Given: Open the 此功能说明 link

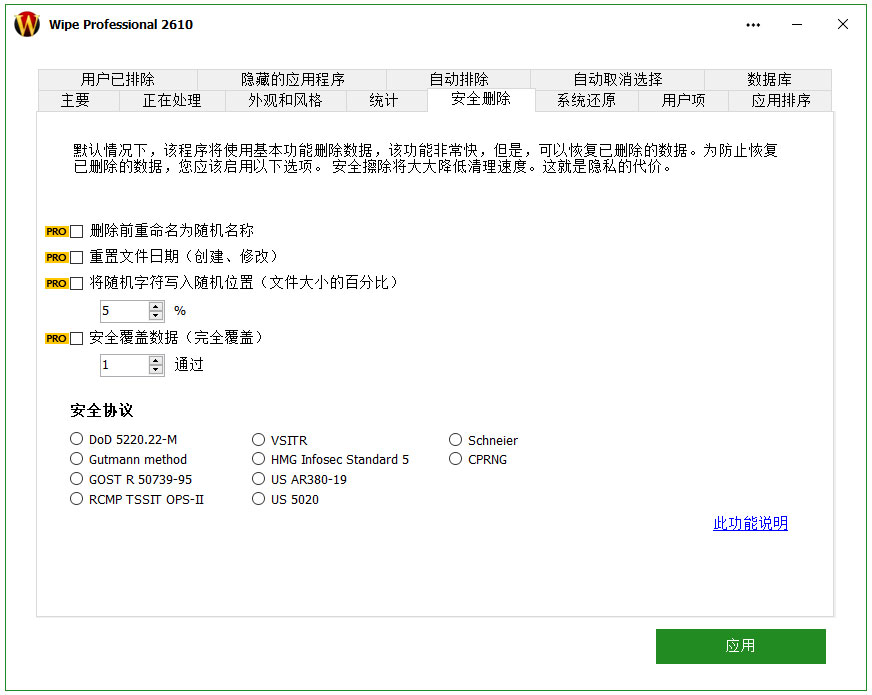Looking at the screenshot, I should 750,523.
